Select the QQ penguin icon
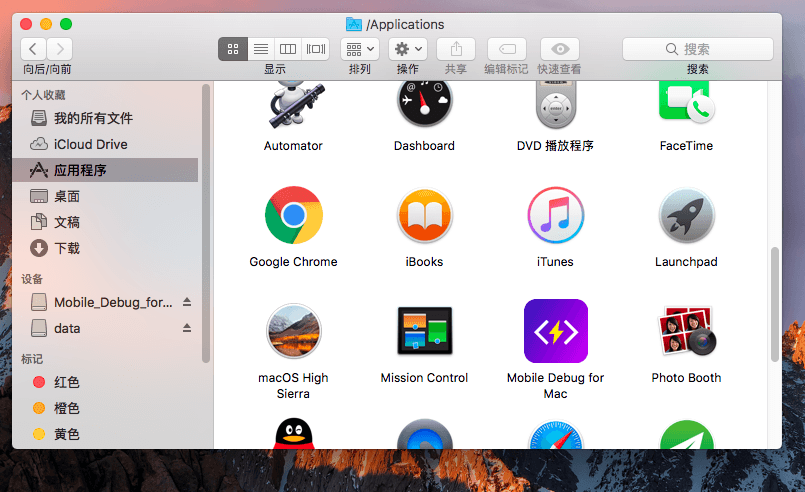 coord(294,433)
